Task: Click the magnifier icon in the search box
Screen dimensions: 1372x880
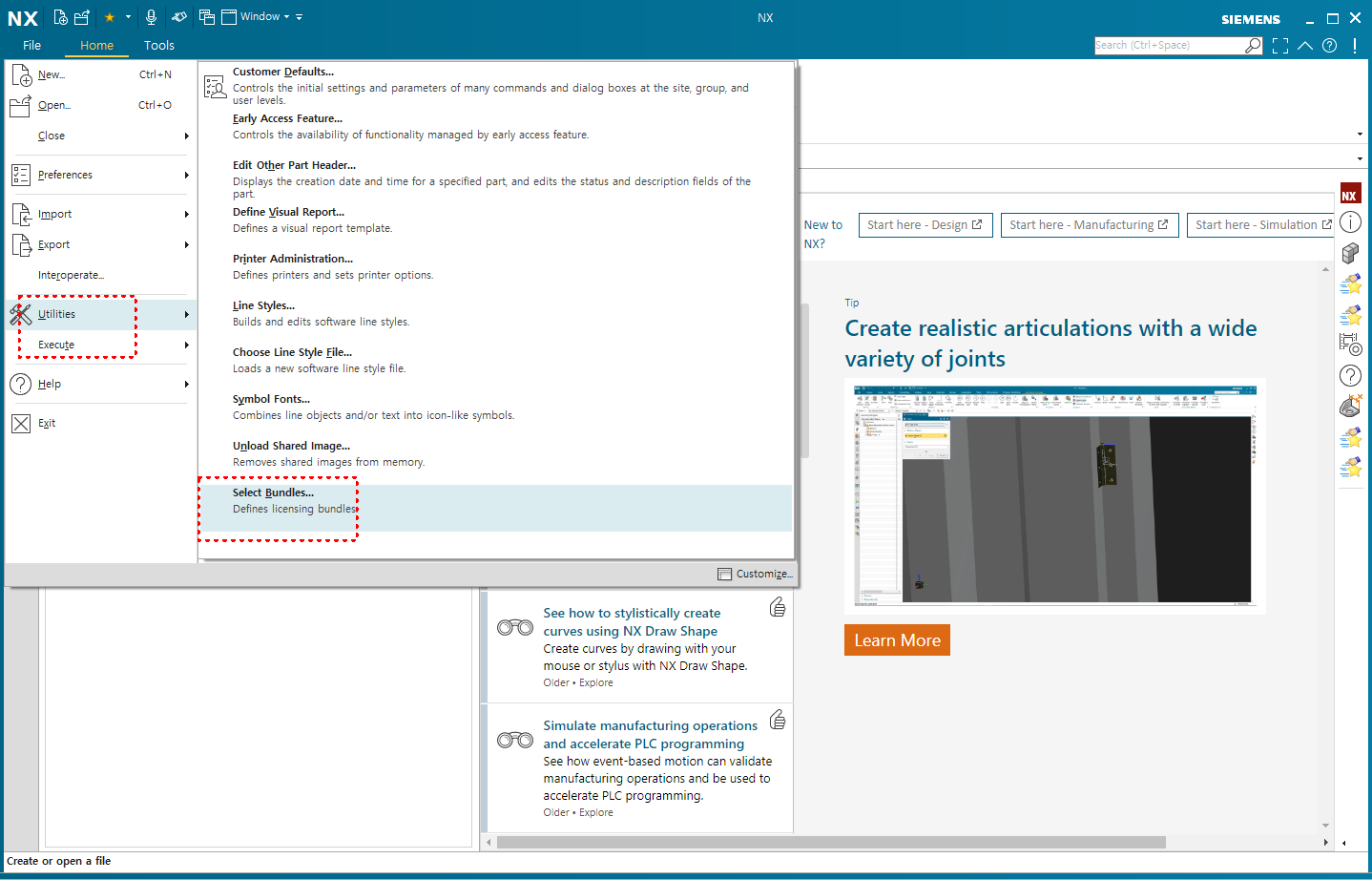Action: 1253,45
